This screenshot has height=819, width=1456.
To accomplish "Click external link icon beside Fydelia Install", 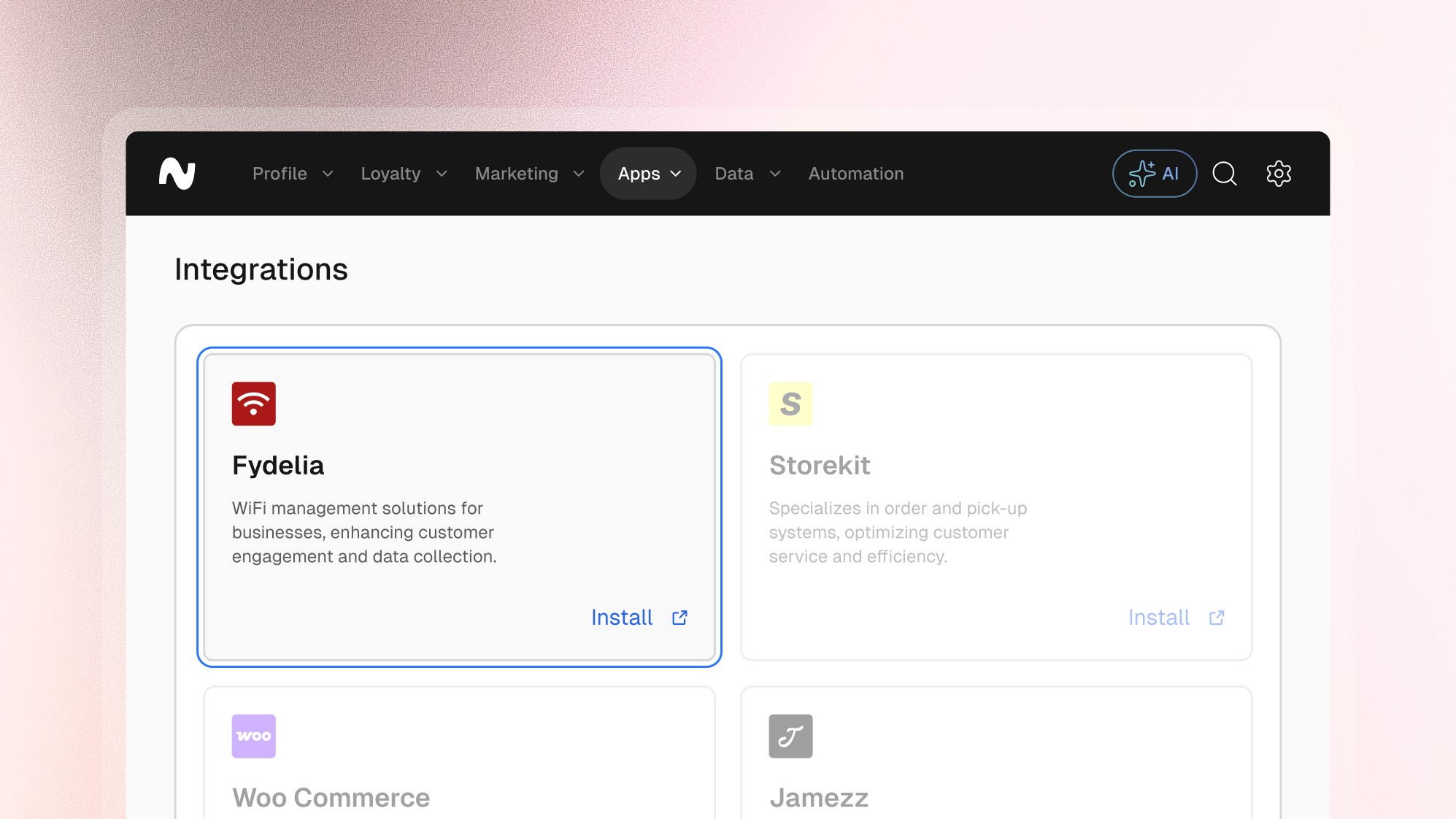I will click(x=679, y=618).
